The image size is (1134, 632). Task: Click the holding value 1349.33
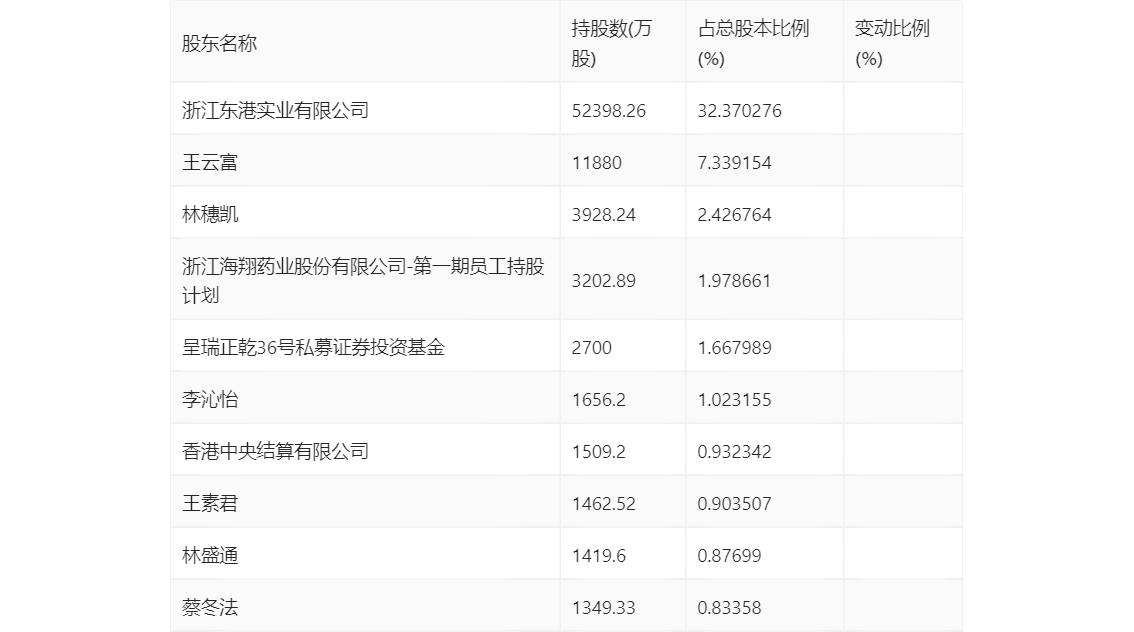(603, 608)
